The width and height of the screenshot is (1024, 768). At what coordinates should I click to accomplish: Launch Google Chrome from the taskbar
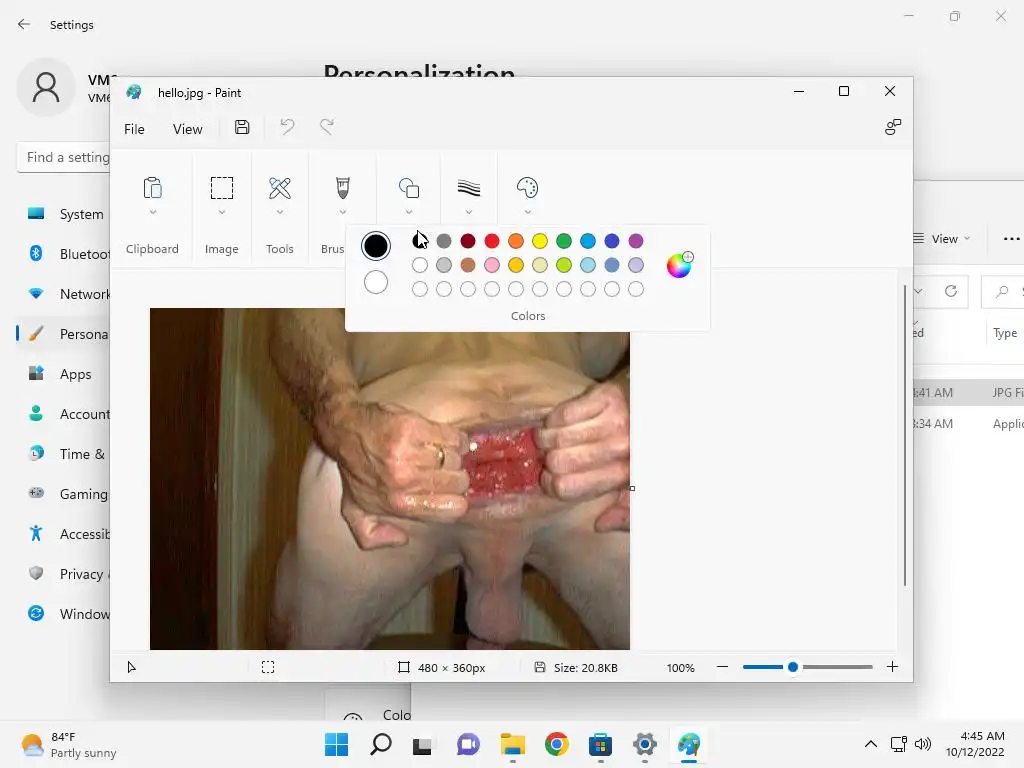click(x=556, y=744)
